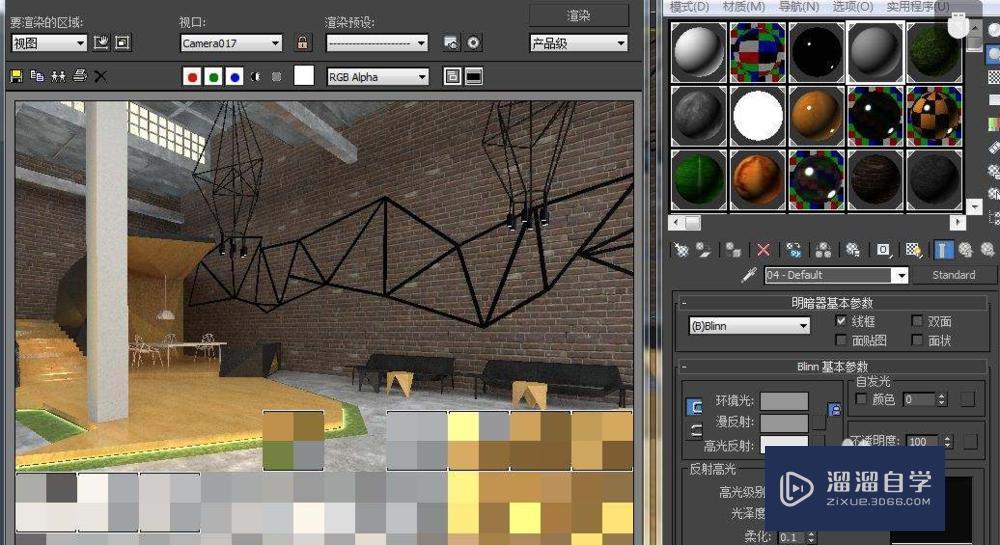
Task: Select the dark brick material sample sphere
Action: (875, 180)
